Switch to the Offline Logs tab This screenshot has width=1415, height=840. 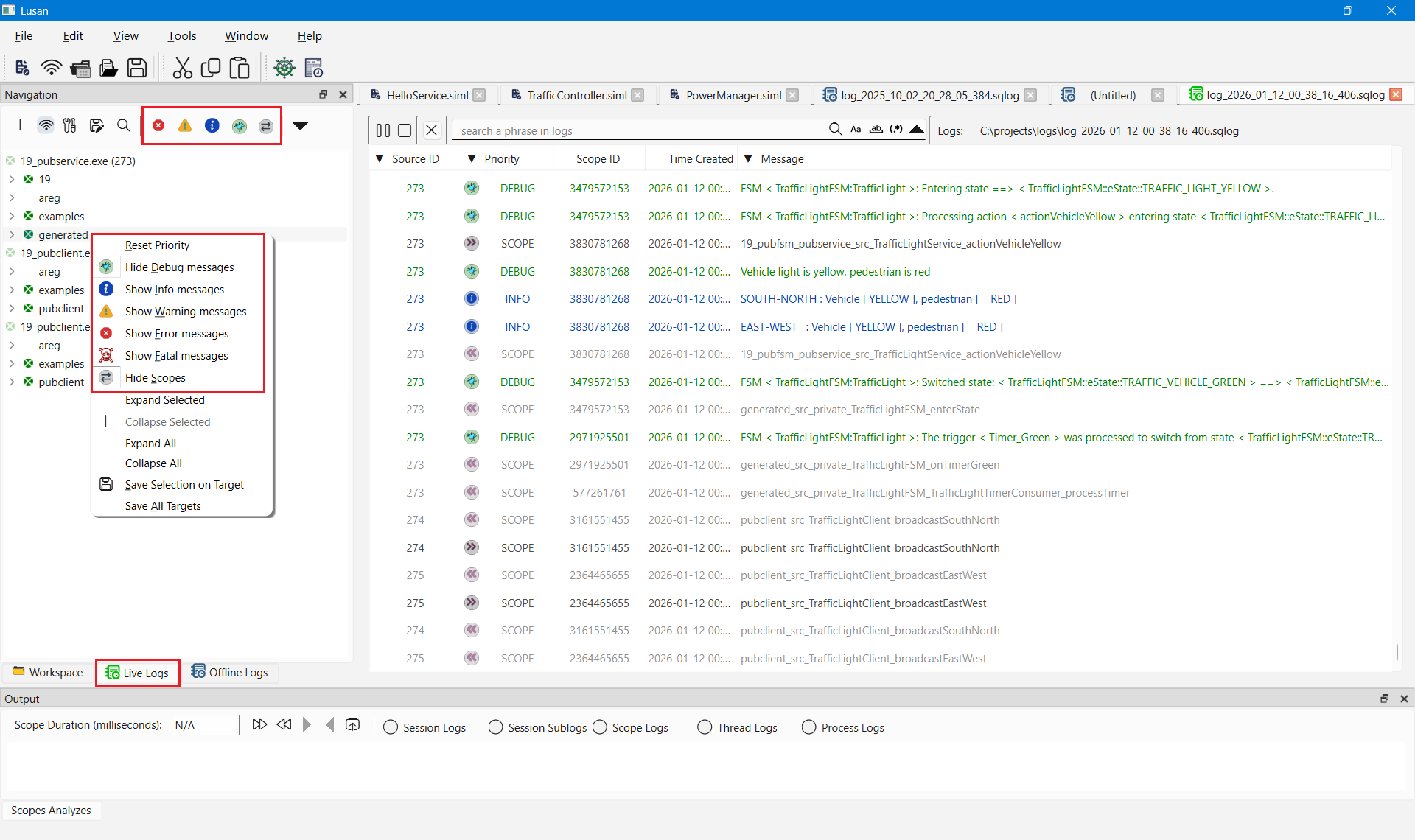230,672
